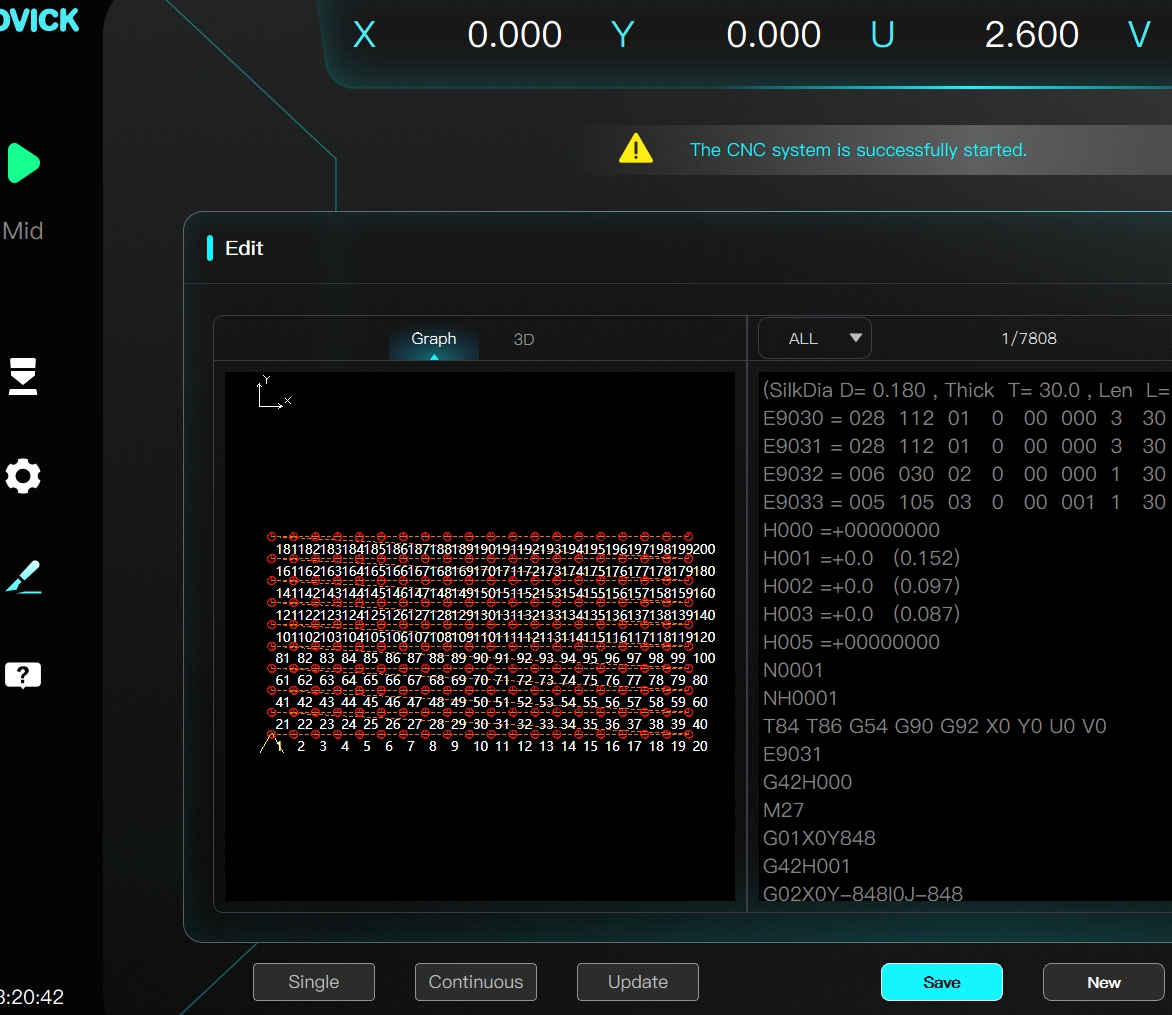Open the settings gear in sidebar

pyautogui.click(x=23, y=476)
